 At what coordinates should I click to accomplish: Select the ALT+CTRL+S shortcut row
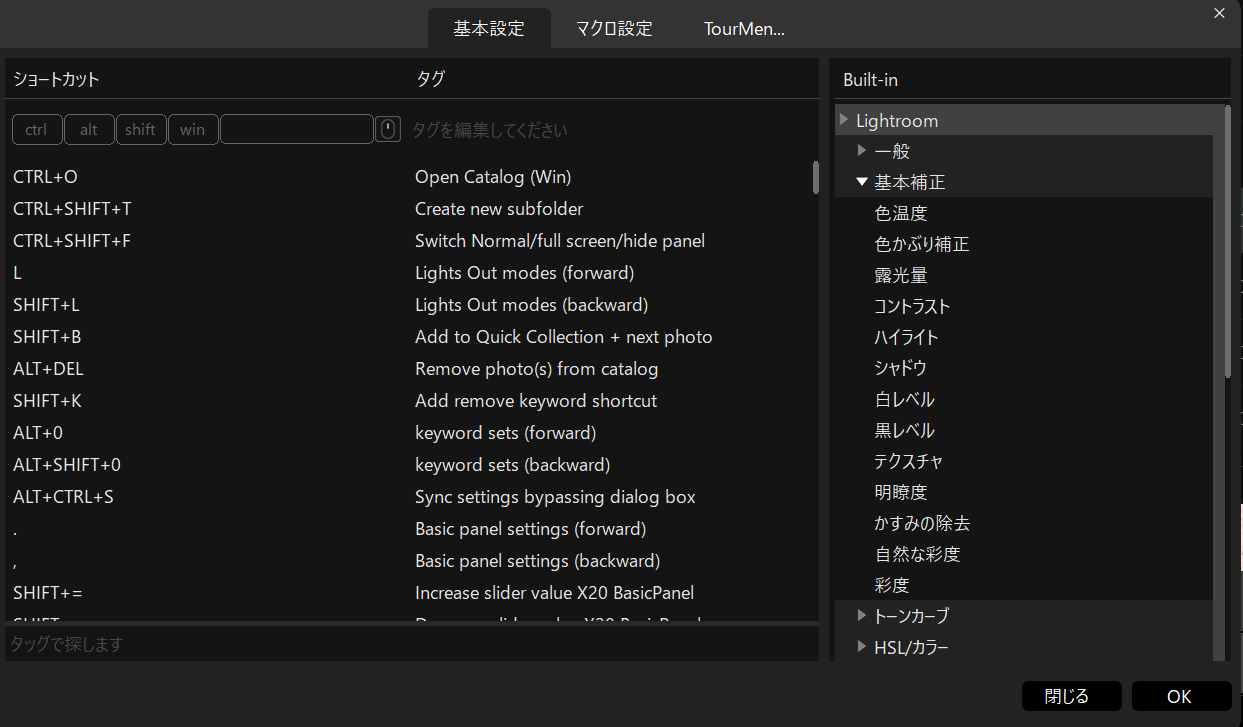coord(63,497)
